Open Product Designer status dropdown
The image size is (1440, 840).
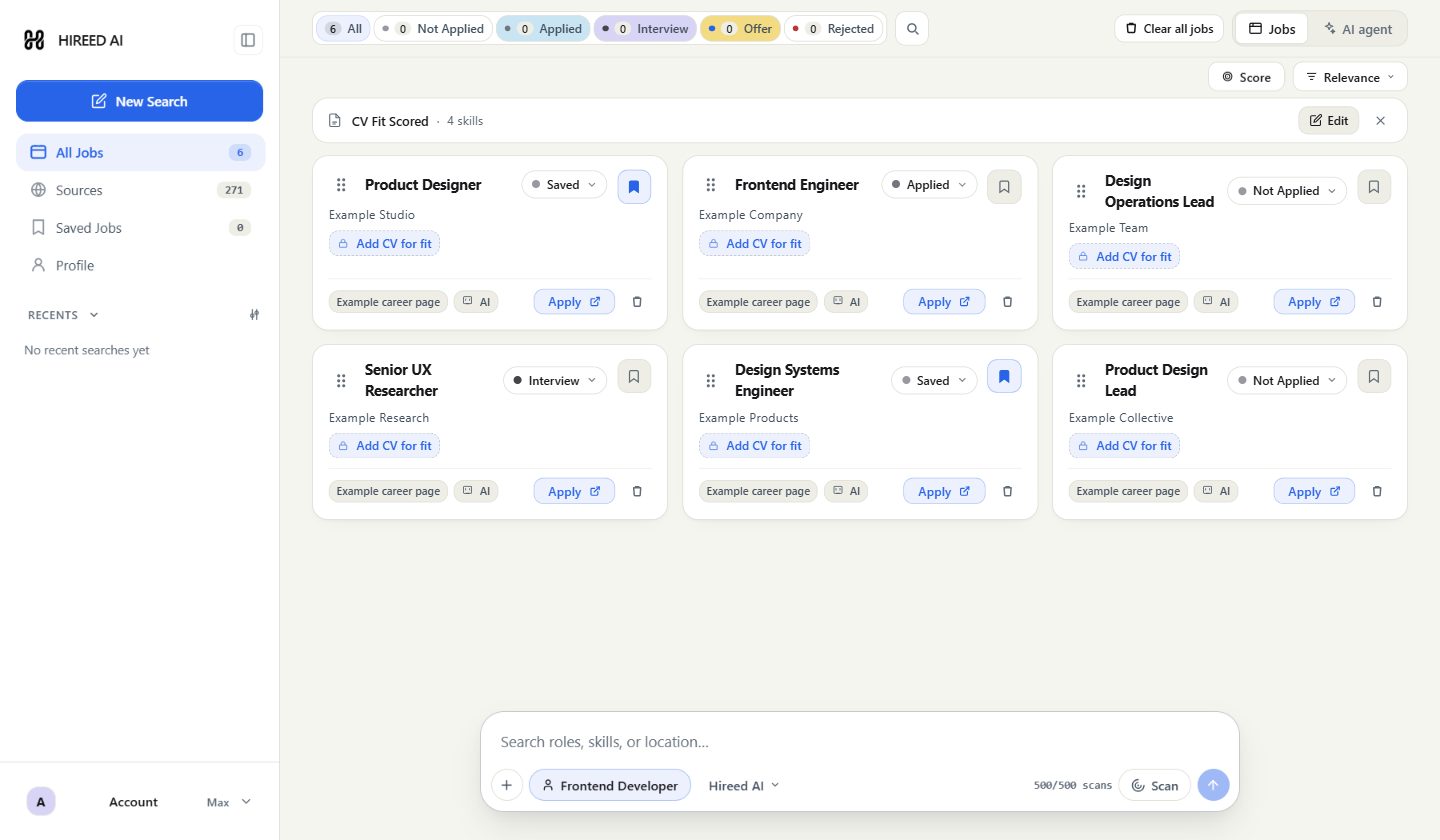tap(564, 185)
